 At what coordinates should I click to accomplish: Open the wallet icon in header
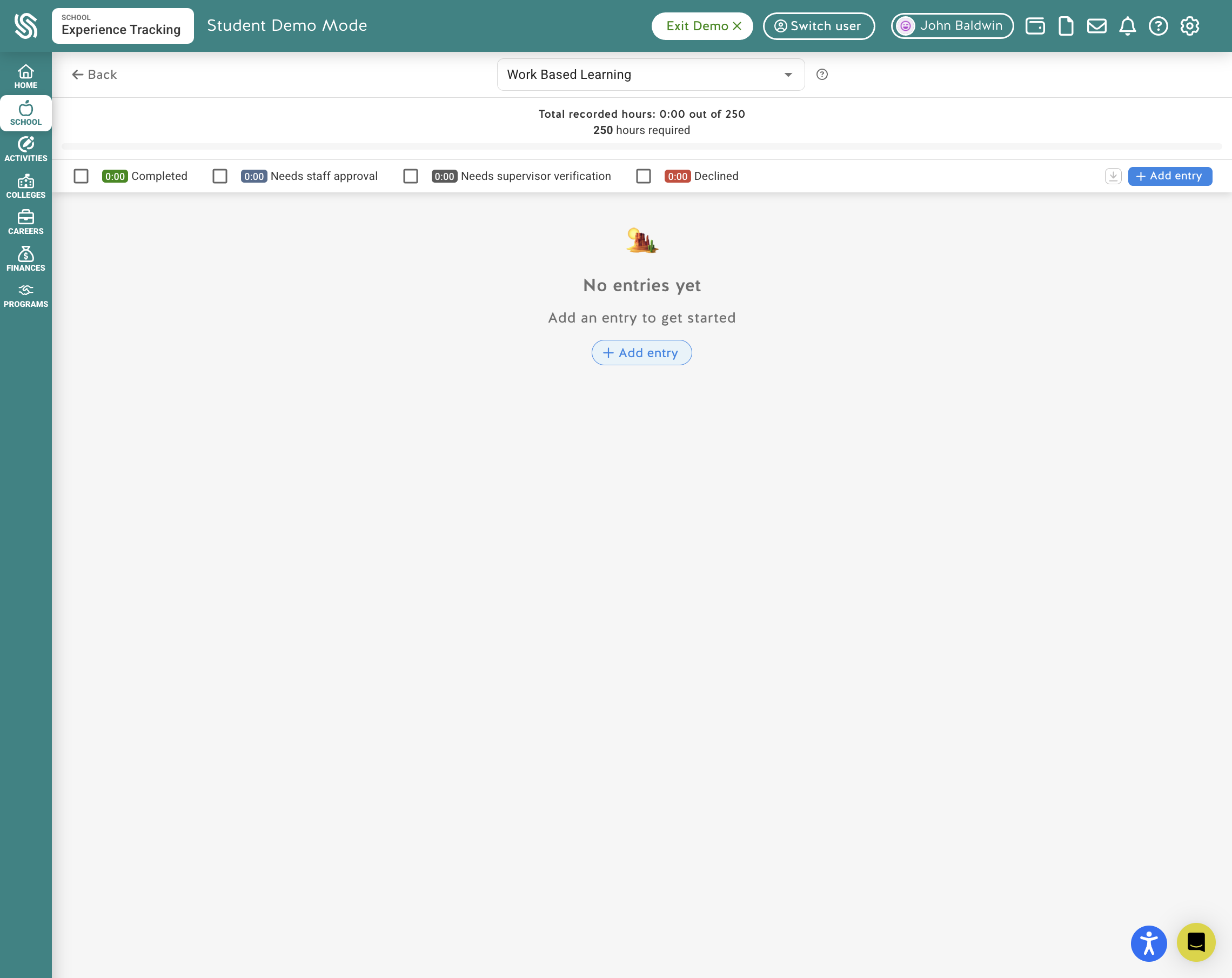tap(1035, 26)
